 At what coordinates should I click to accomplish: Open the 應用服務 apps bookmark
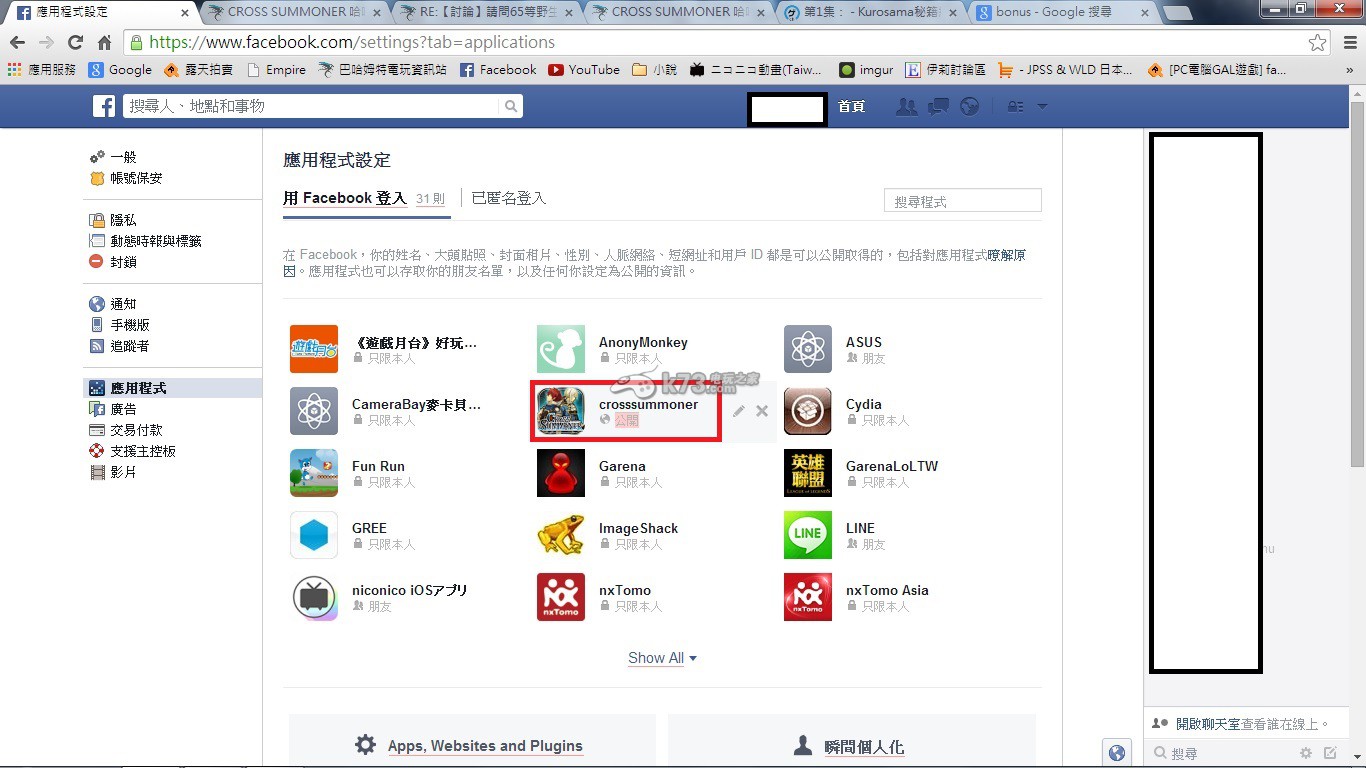coord(41,70)
